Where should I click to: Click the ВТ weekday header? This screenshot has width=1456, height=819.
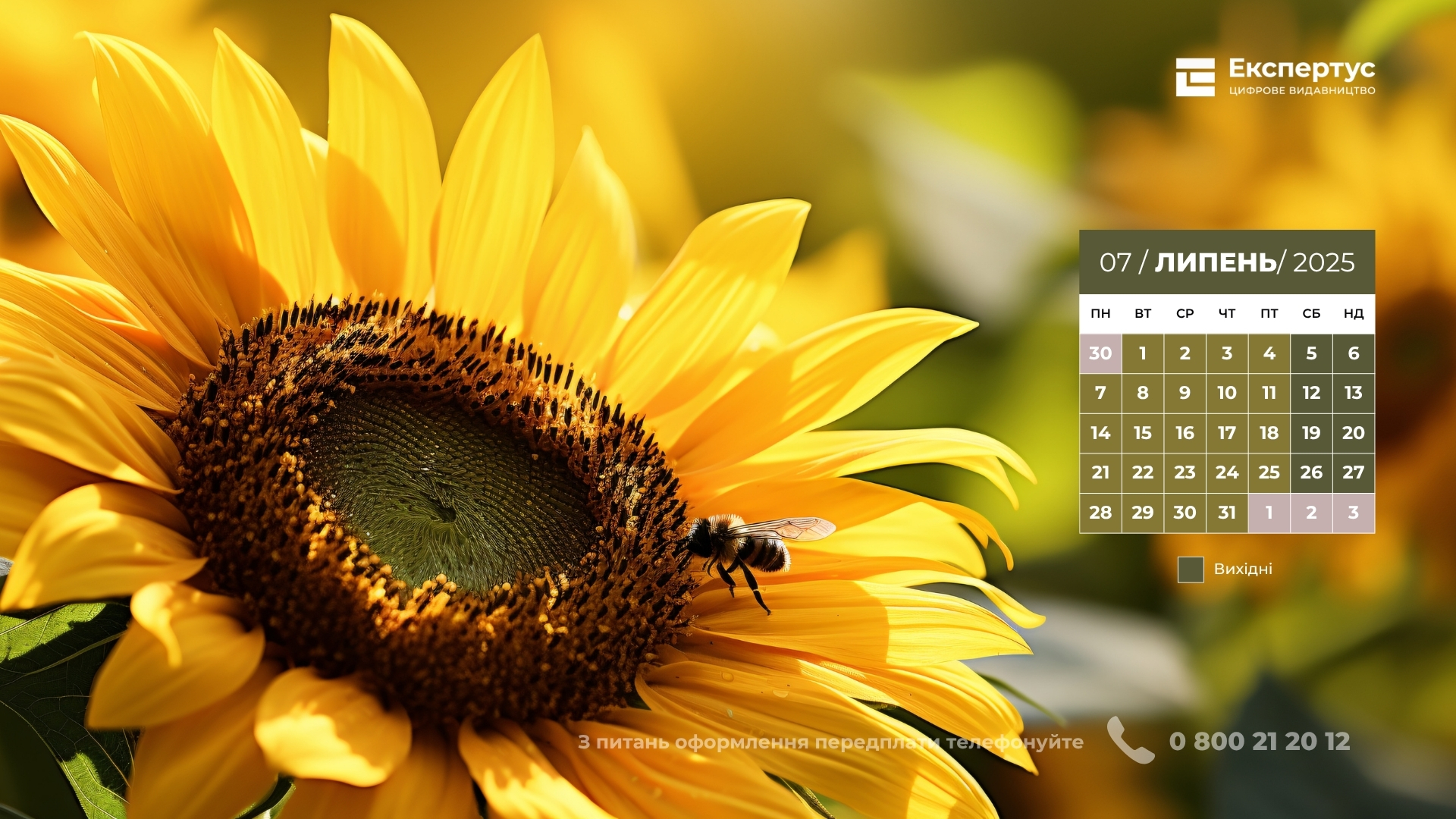click(x=1143, y=314)
